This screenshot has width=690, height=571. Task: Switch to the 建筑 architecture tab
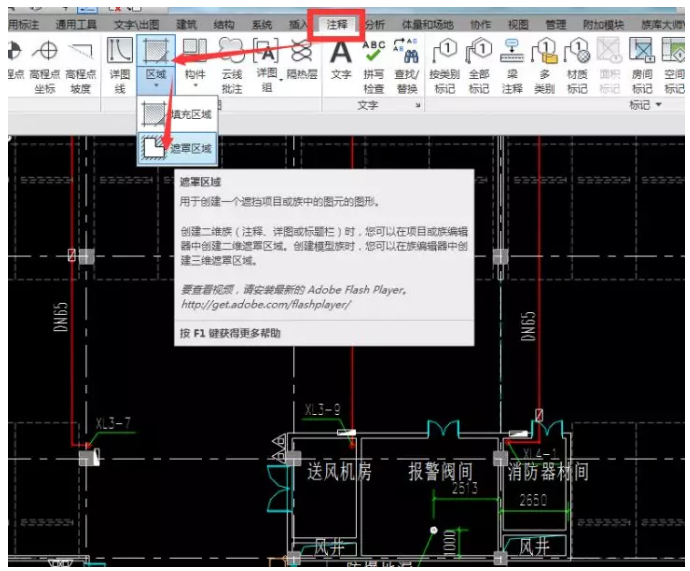[187, 25]
